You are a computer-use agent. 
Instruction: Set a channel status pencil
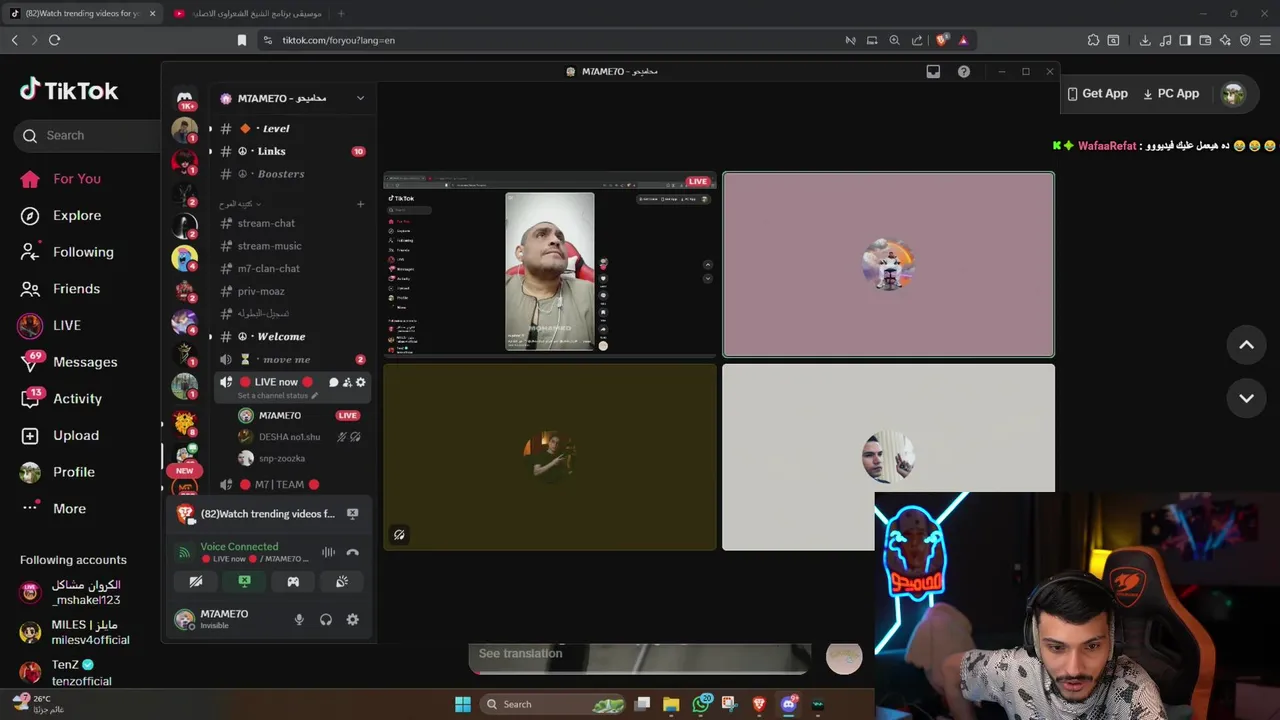pos(315,395)
